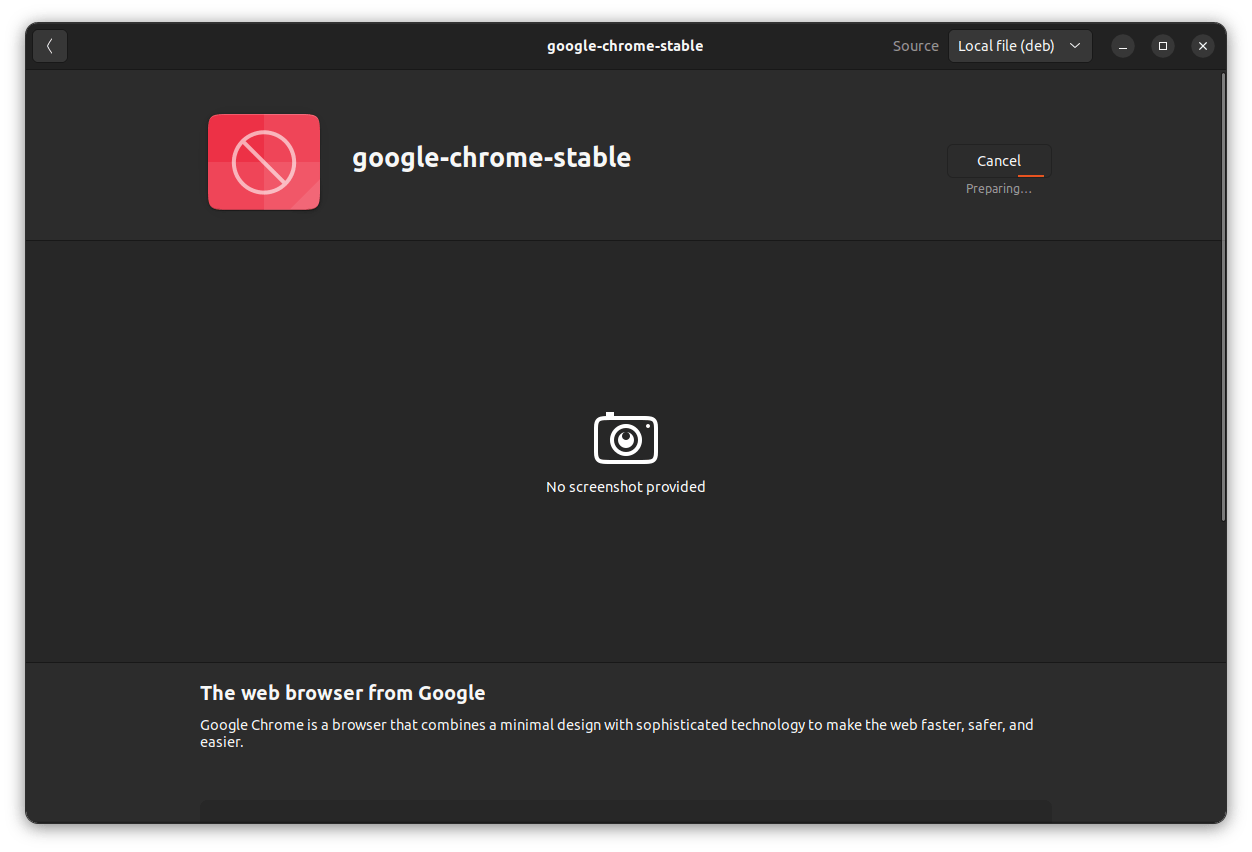Click the lens inside the camera graphic
The width and height of the screenshot is (1252, 852).
(x=625, y=439)
